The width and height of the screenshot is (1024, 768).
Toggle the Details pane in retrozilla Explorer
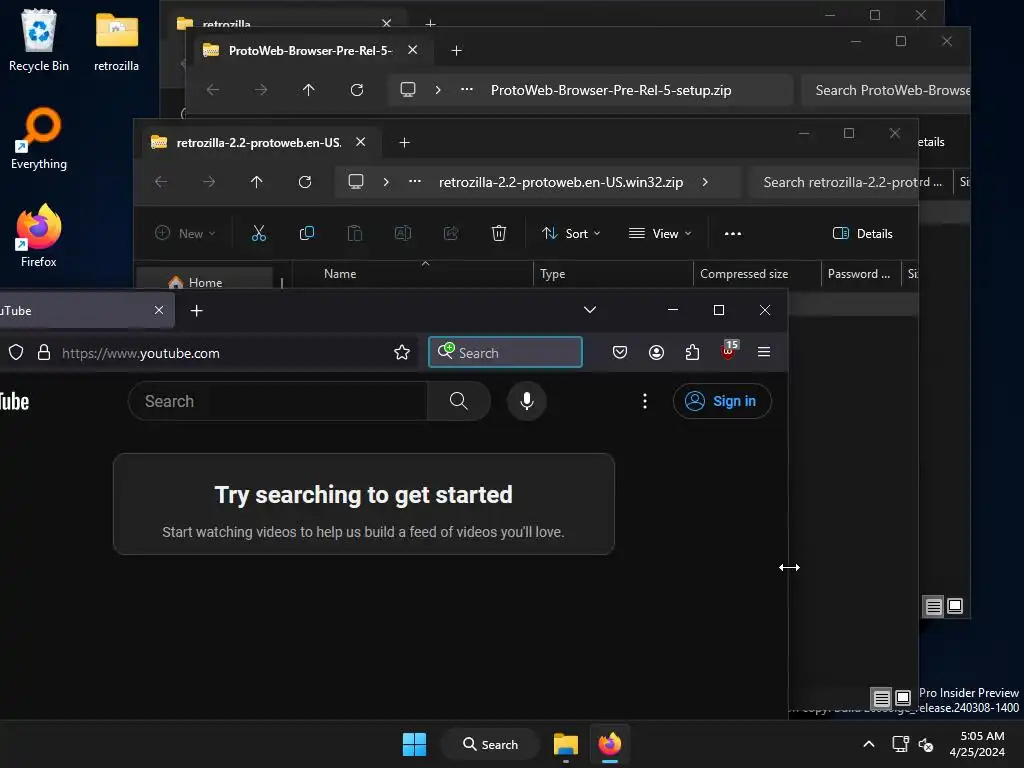tap(863, 233)
